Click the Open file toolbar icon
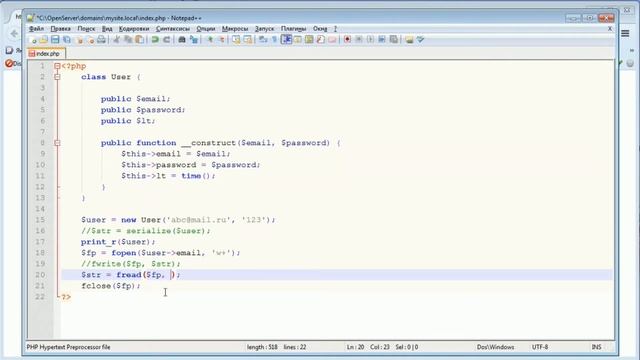The image size is (640, 360). pyautogui.click(x=43, y=40)
